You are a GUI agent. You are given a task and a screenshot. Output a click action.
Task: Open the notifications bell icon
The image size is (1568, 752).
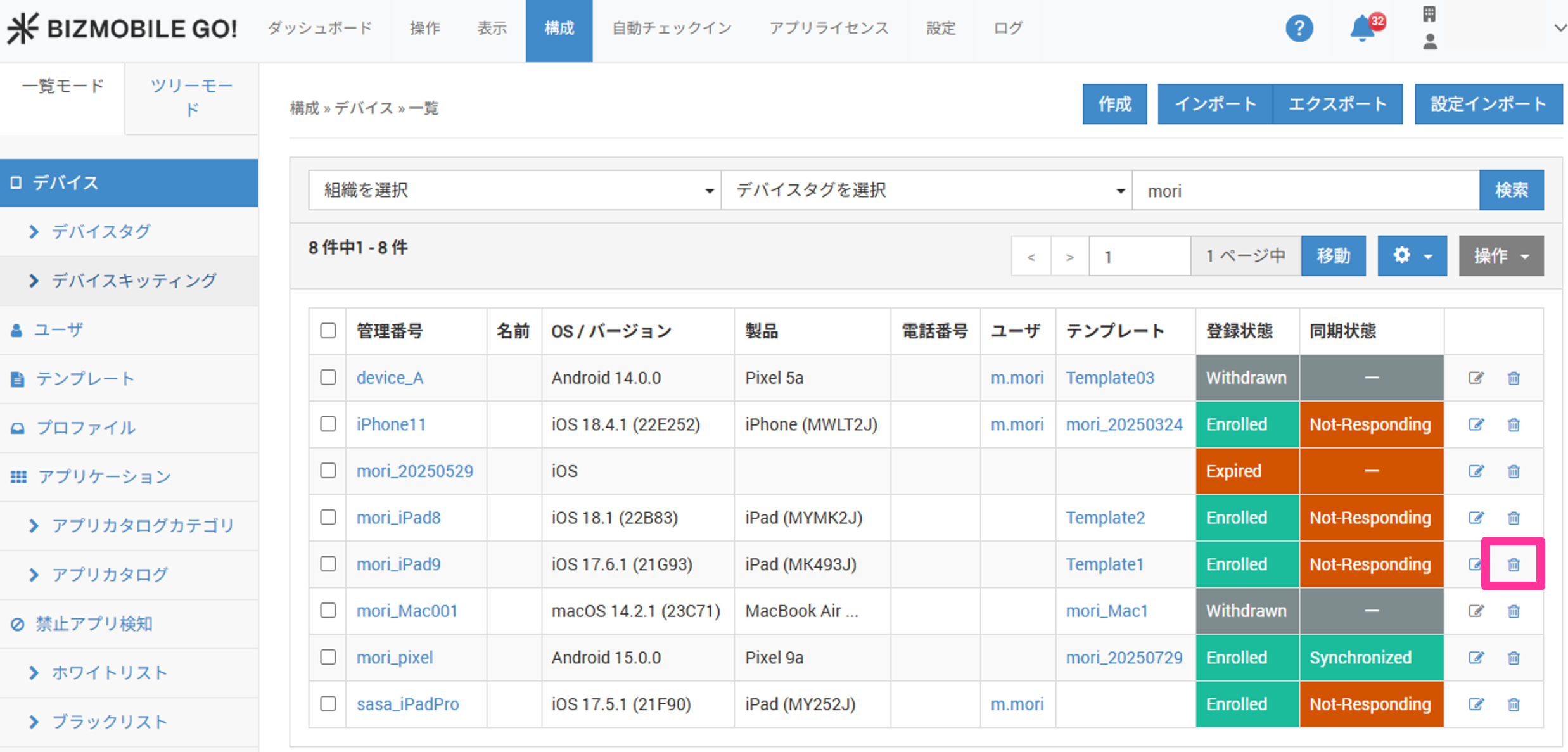pos(1362,29)
